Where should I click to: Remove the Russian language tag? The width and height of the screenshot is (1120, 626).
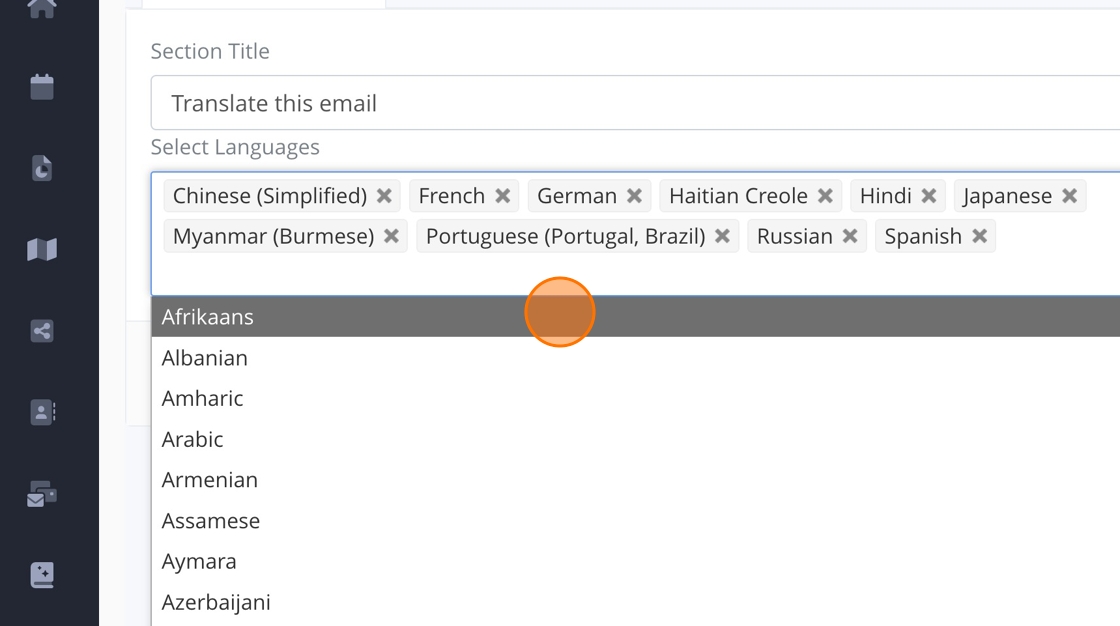coord(850,237)
